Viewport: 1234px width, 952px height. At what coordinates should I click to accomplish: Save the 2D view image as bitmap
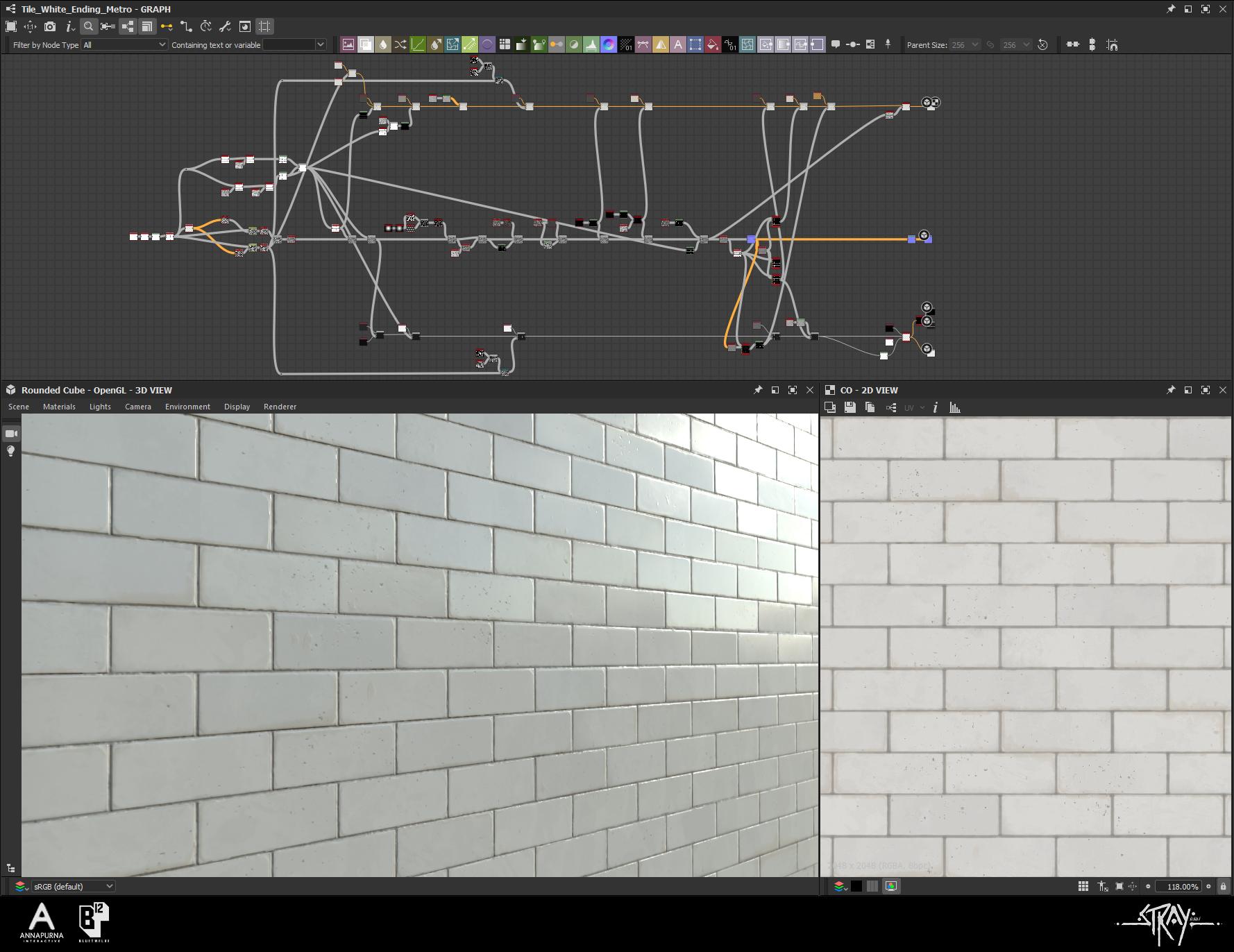tap(850, 408)
